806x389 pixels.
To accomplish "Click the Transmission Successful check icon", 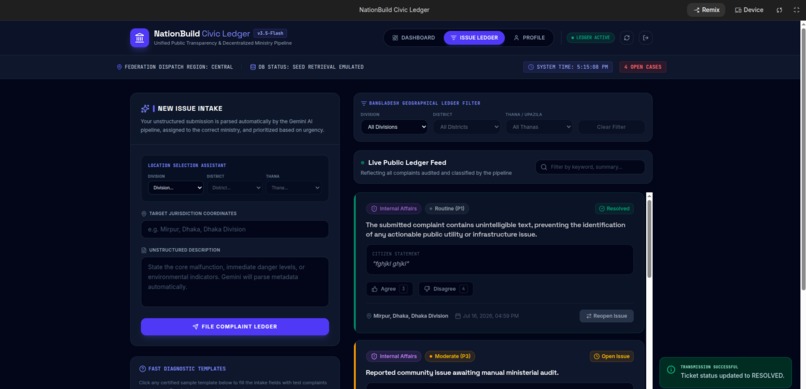I will [670, 369].
